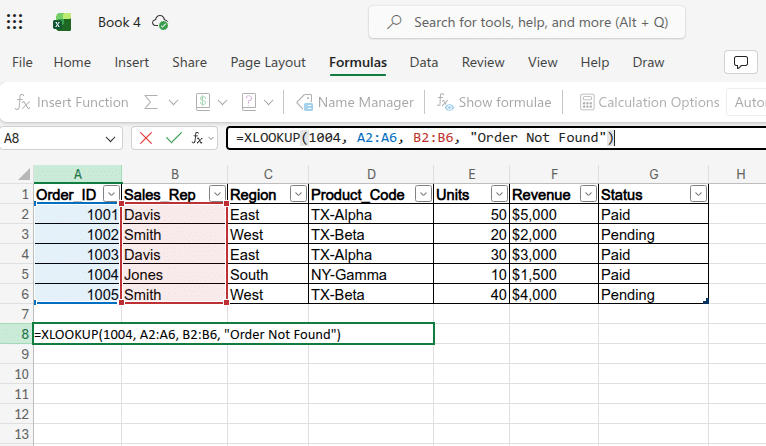Open Product_Code filter dropdown
766x446 pixels.
423,194
